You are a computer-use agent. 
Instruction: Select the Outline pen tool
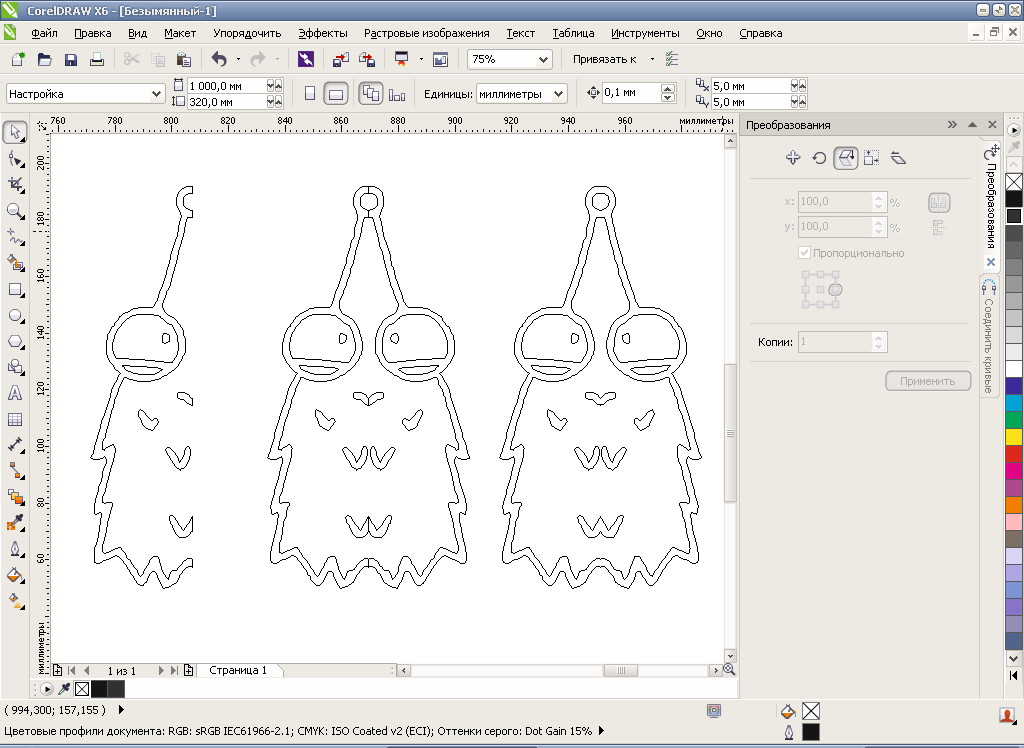pyautogui.click(x=15, y=549)
